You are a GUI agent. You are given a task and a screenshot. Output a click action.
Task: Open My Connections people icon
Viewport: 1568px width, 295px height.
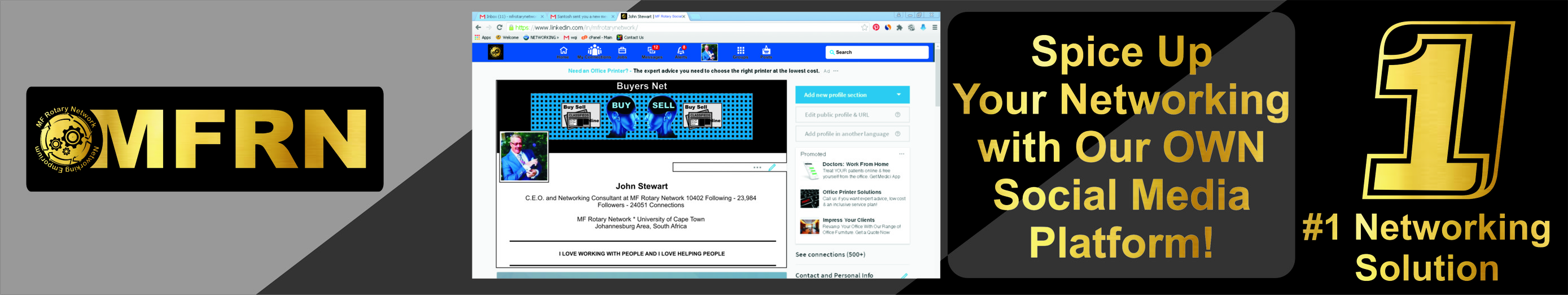coord(594,52)
